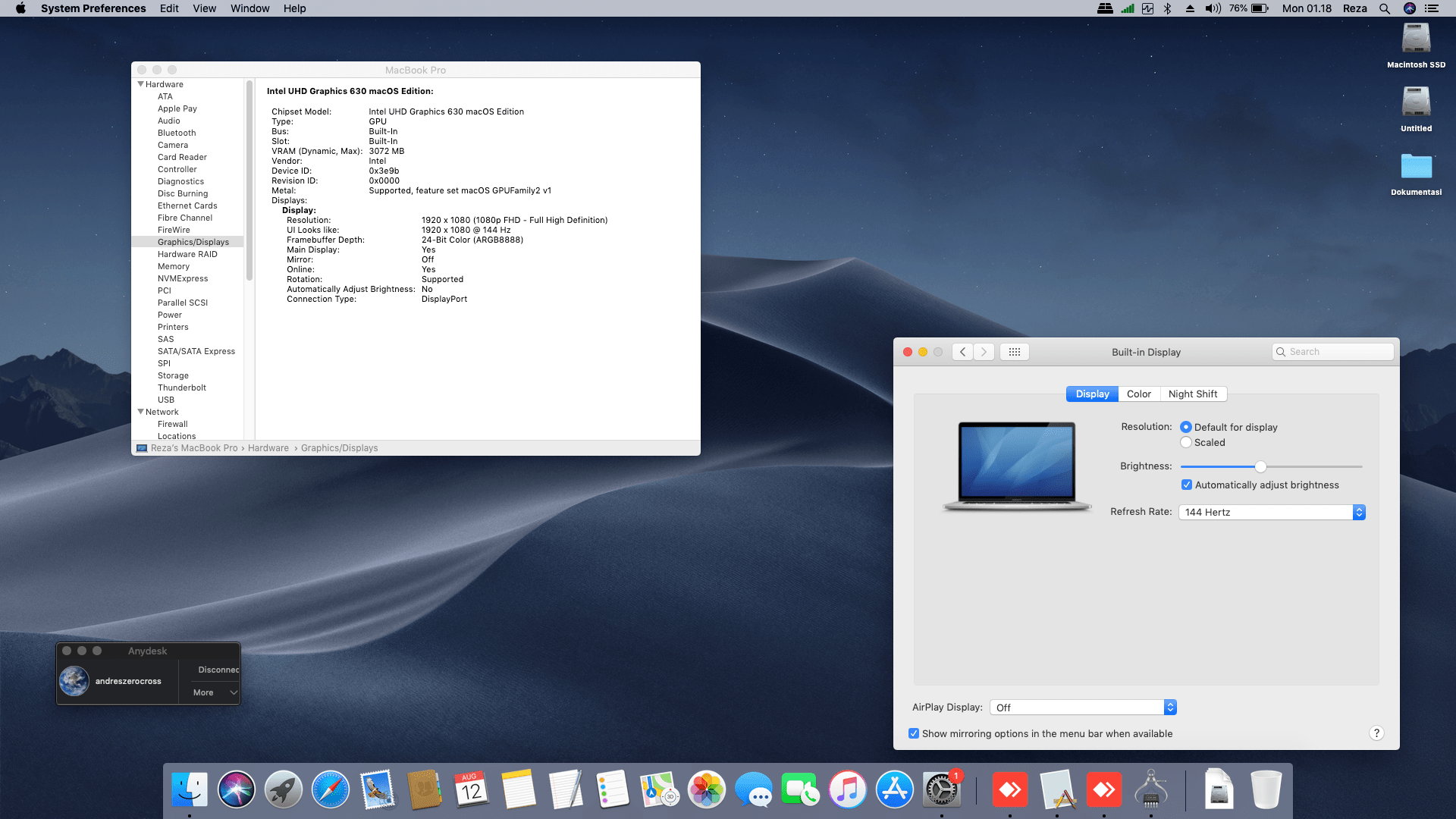Open App Store from the dock
1456x819 pixels.
click(x=895, y=789)
